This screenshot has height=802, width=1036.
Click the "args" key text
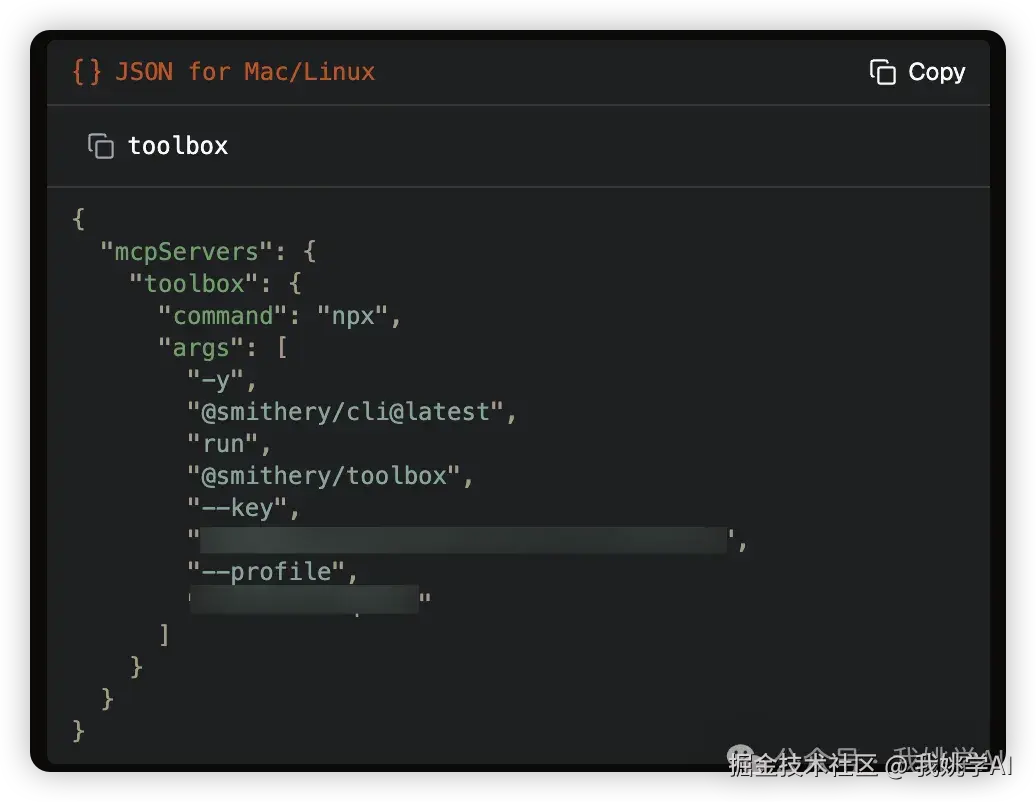pyautogui.click(x=201, y=348)
